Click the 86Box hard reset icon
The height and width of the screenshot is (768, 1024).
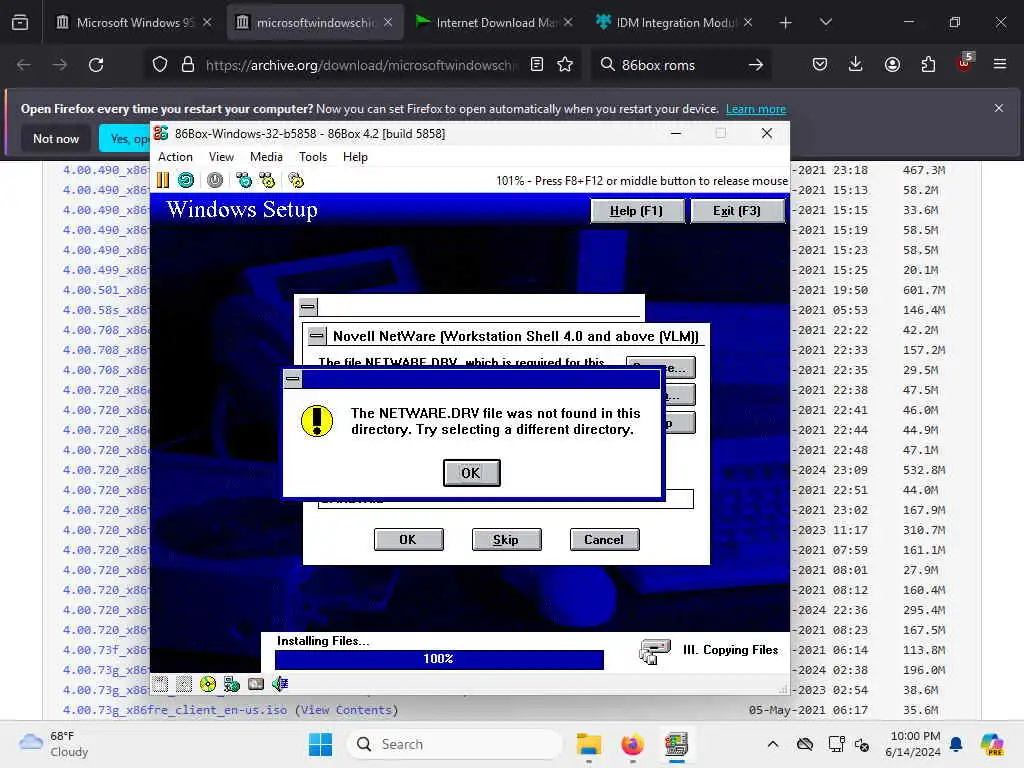186,180
